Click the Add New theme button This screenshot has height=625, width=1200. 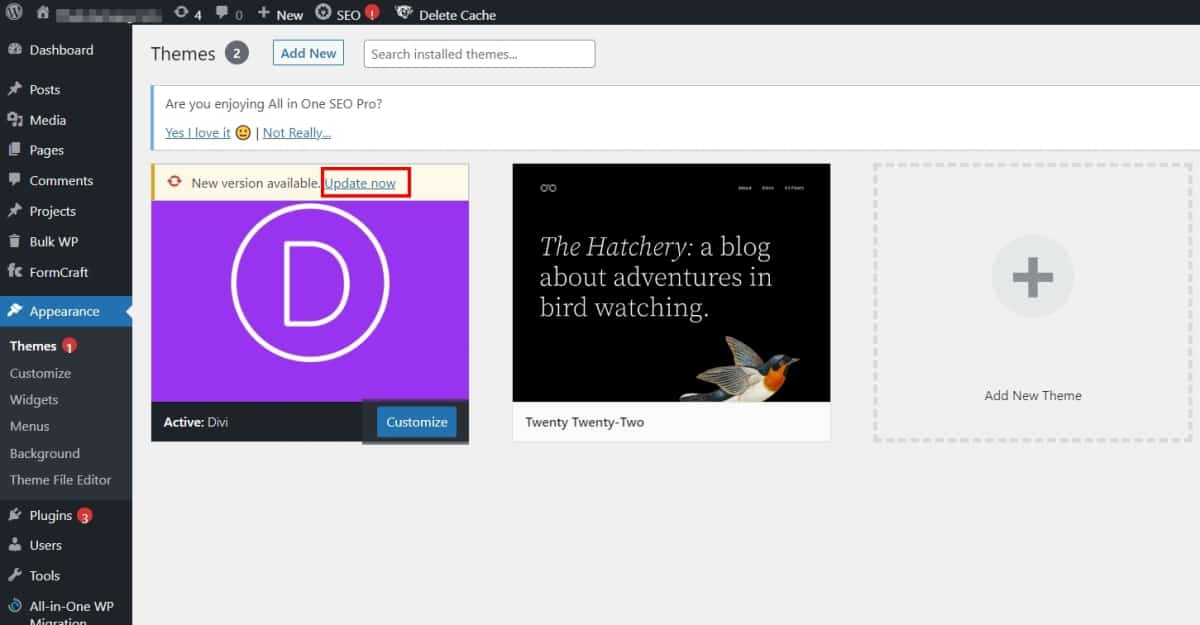pyautogui.click(x=308, y=53)
